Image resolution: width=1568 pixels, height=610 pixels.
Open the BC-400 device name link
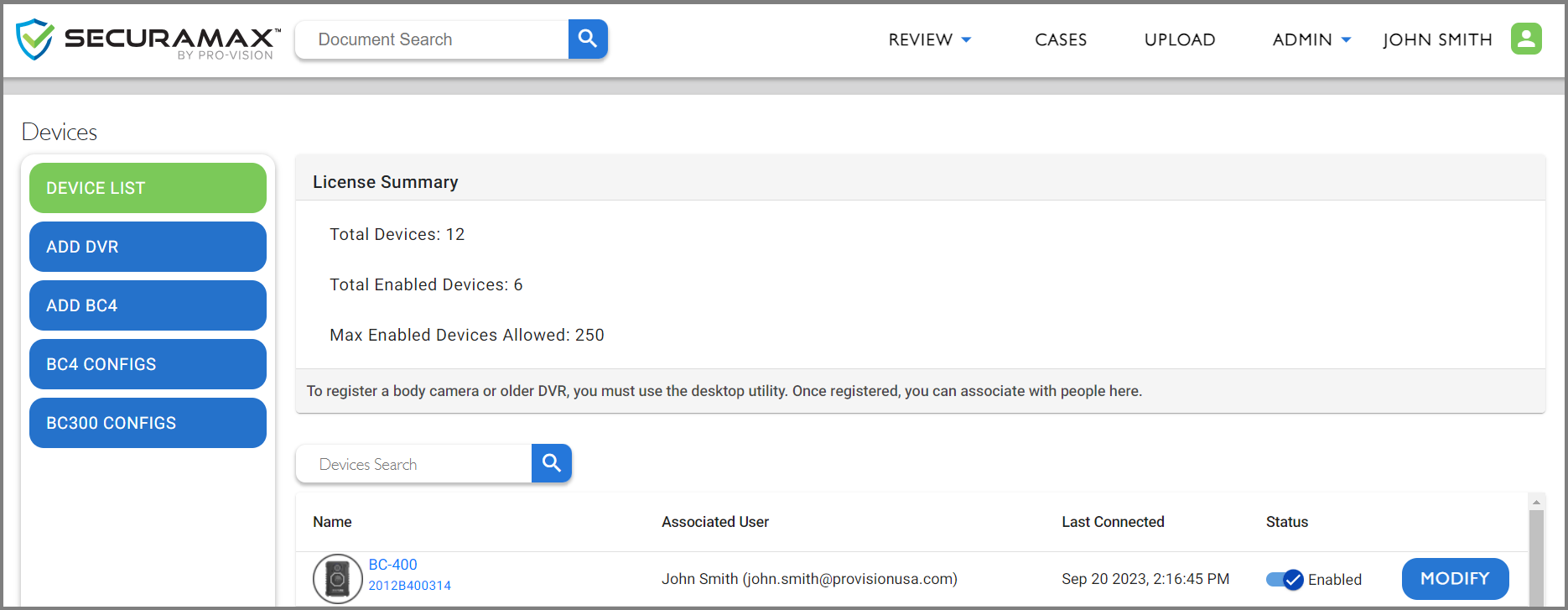(392, 565)
